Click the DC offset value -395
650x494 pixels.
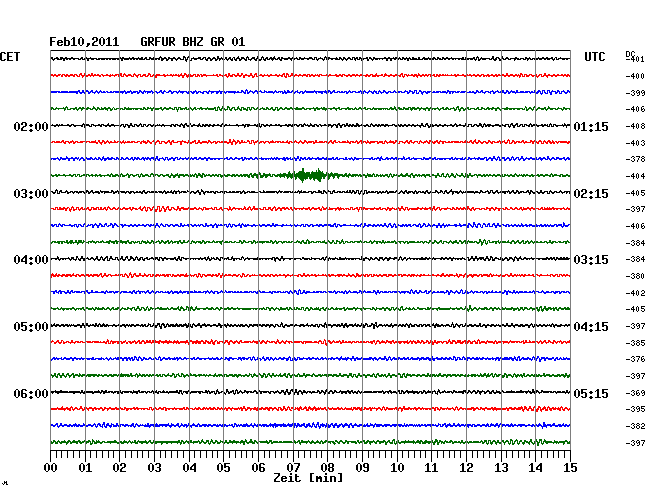(635, 409)
